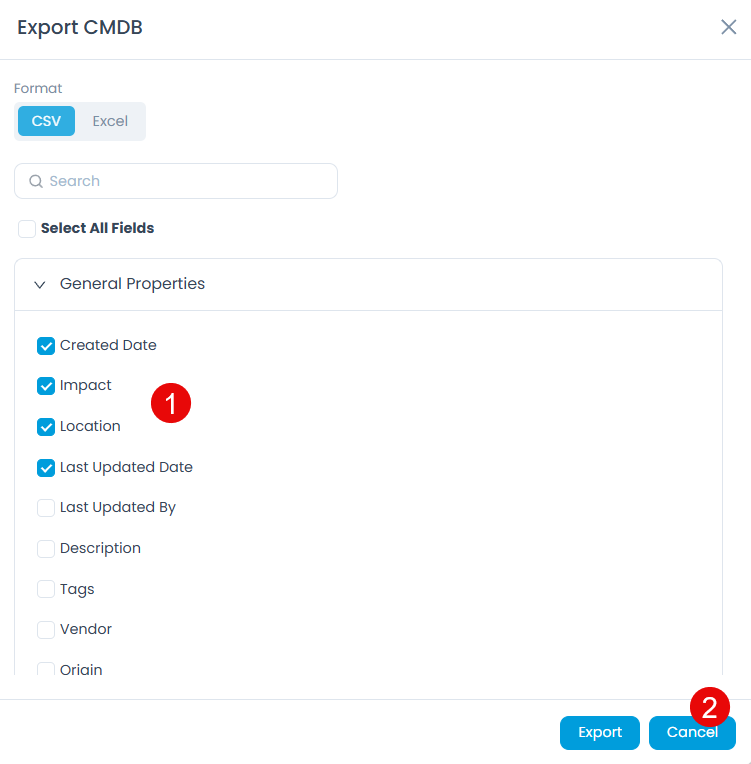Click the Select All Fields label
751x764 pixels.
97,228
